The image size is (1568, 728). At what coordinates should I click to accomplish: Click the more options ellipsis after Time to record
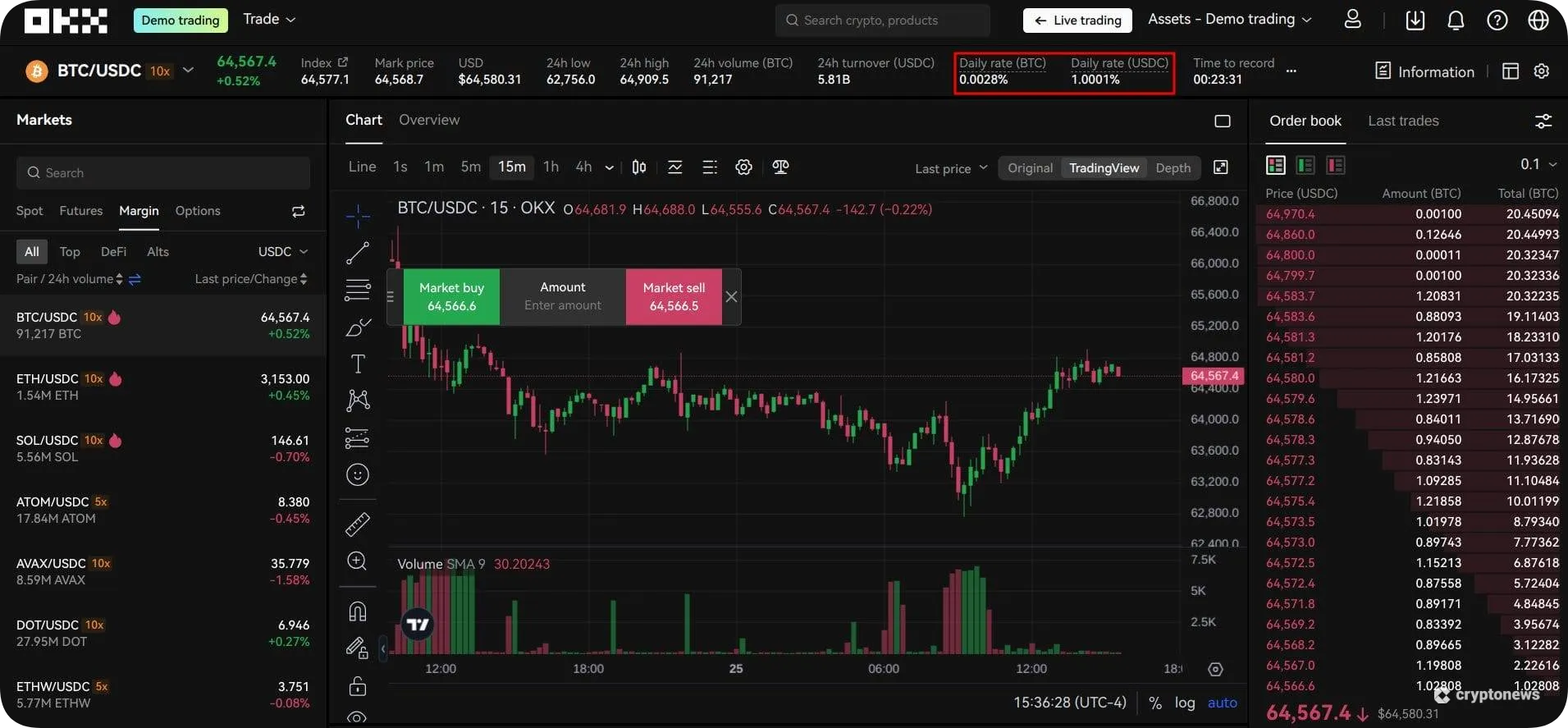pos(1291,71)
